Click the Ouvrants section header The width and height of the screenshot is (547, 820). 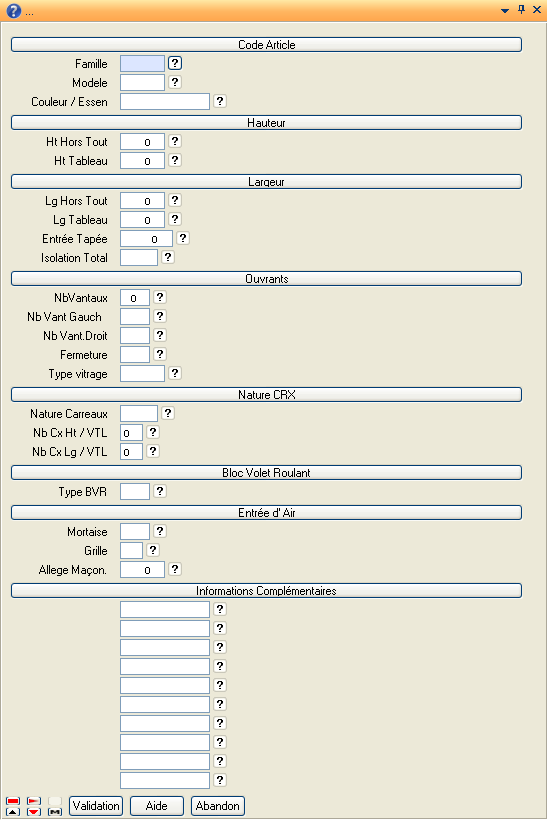[267, 279]
